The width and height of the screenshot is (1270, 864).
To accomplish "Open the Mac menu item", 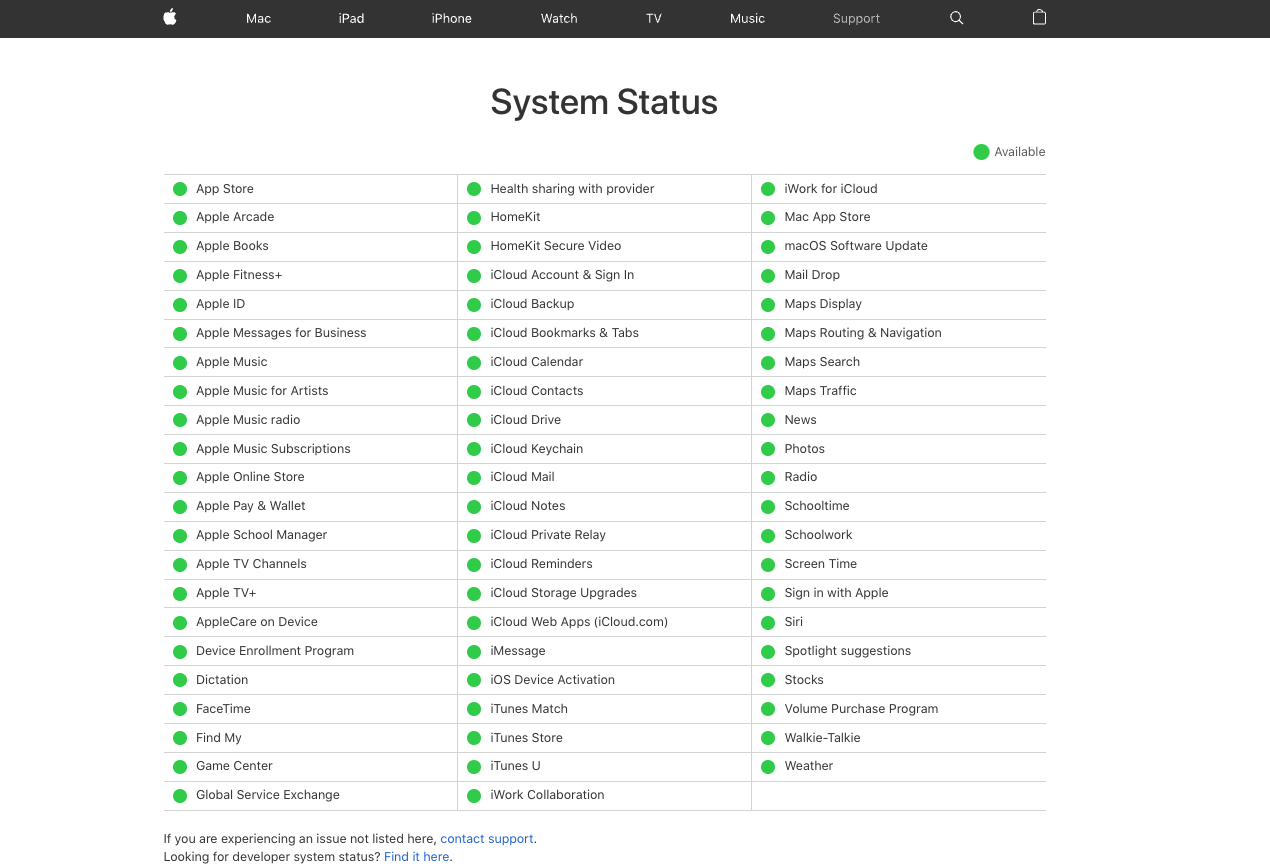I will pyautogui.click(x=258, y=18).
